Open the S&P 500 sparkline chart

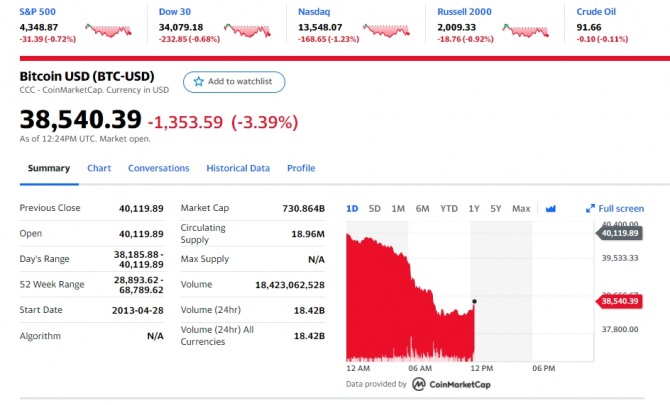(x=107, y=30)
